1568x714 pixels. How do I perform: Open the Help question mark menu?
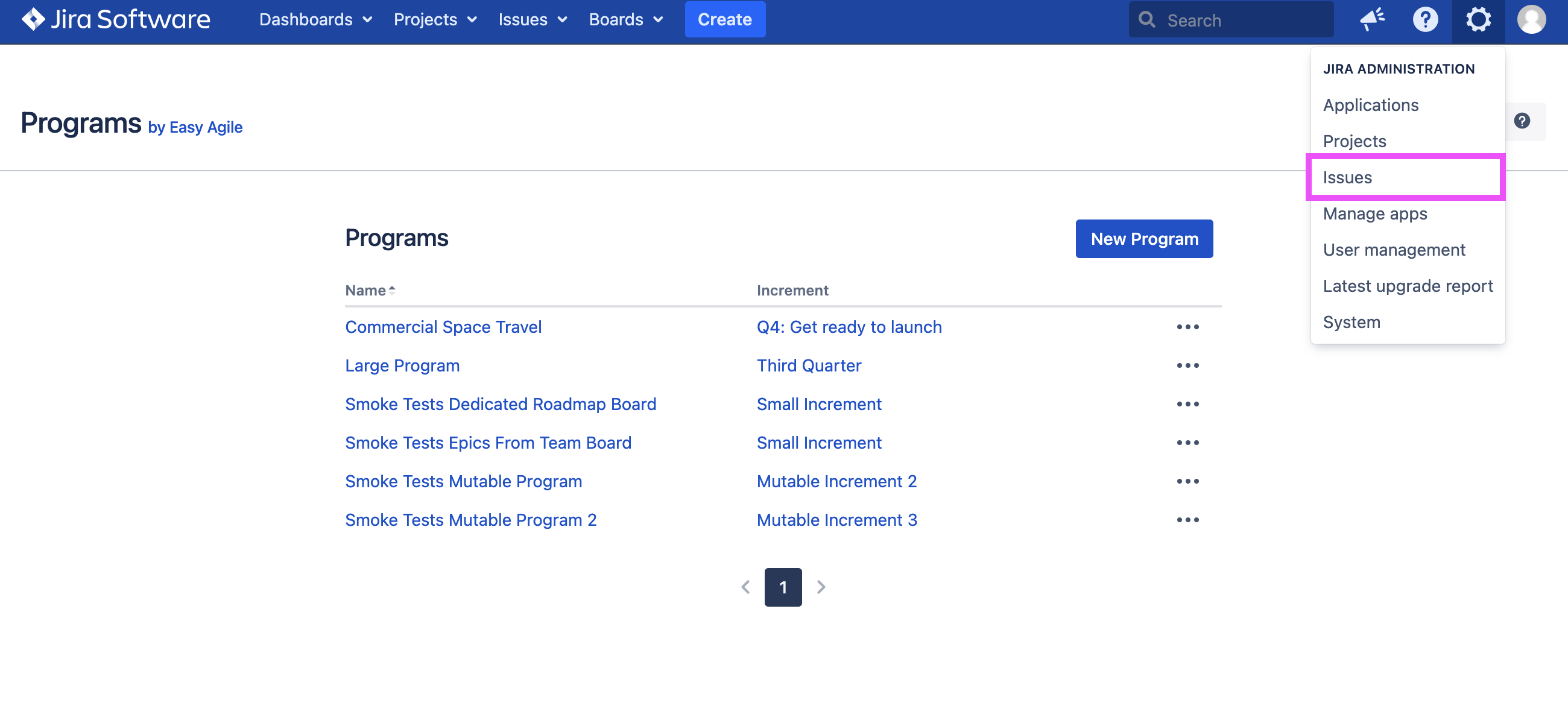pos(1425,19)
